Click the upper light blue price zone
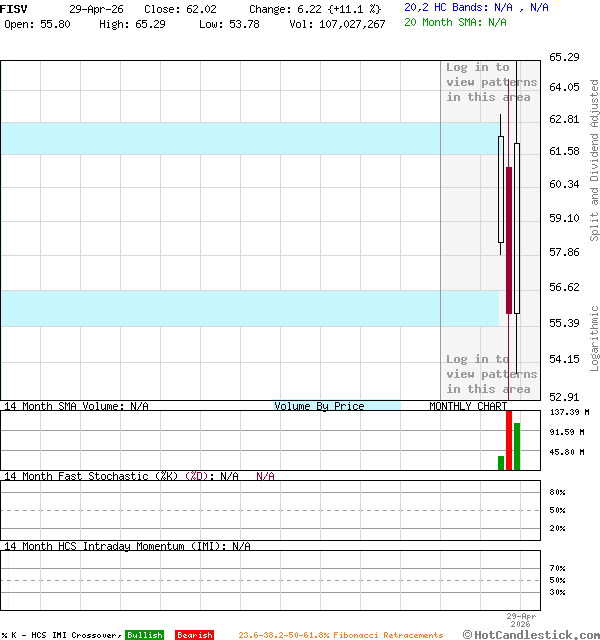Image resolution: width=600 pixels, height=640 pixels. pyautogui.click(x=250, y=138)
